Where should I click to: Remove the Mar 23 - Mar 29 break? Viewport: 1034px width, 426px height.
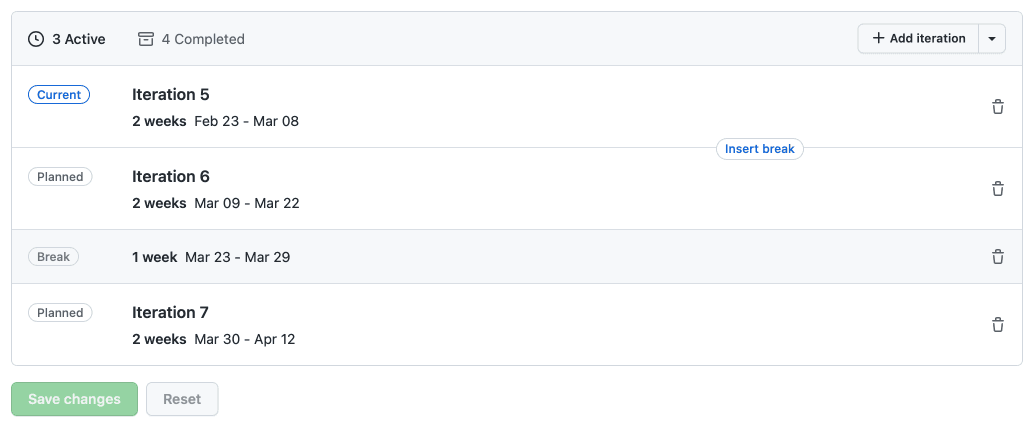[x=997, y=257]
